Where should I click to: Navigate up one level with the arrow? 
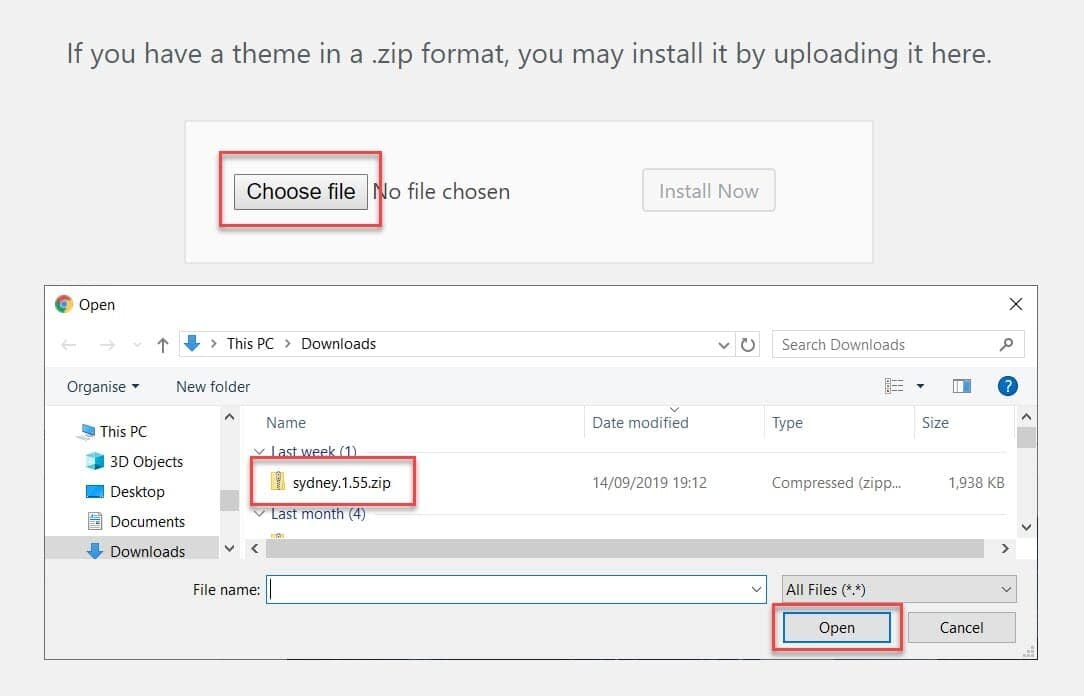click(x=162, y=344)
